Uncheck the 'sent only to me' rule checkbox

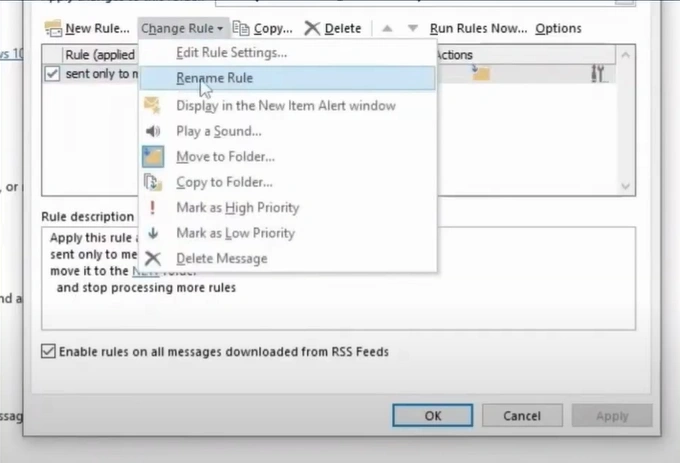(52, 74)
